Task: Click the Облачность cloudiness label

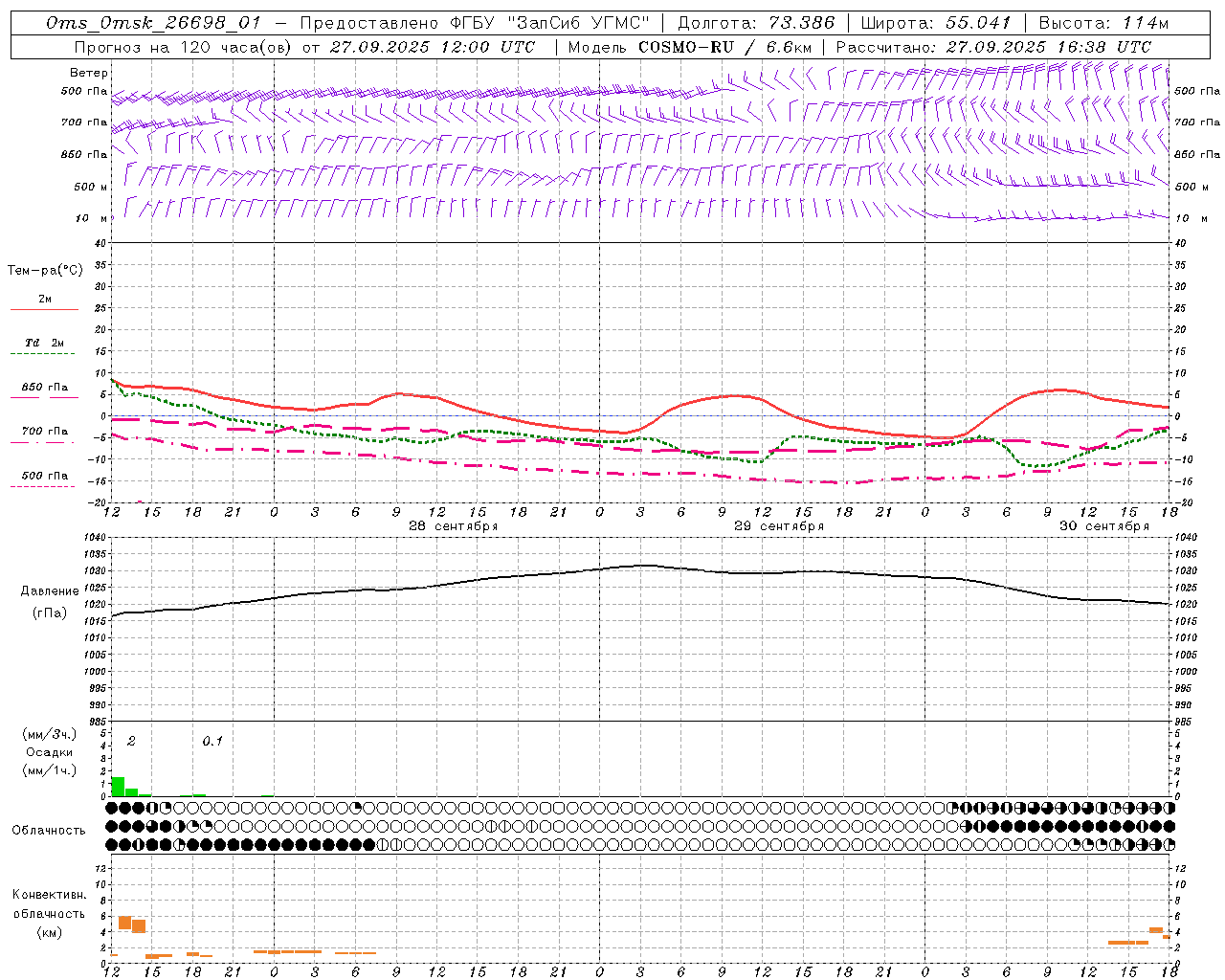Action: pos(49,831)
